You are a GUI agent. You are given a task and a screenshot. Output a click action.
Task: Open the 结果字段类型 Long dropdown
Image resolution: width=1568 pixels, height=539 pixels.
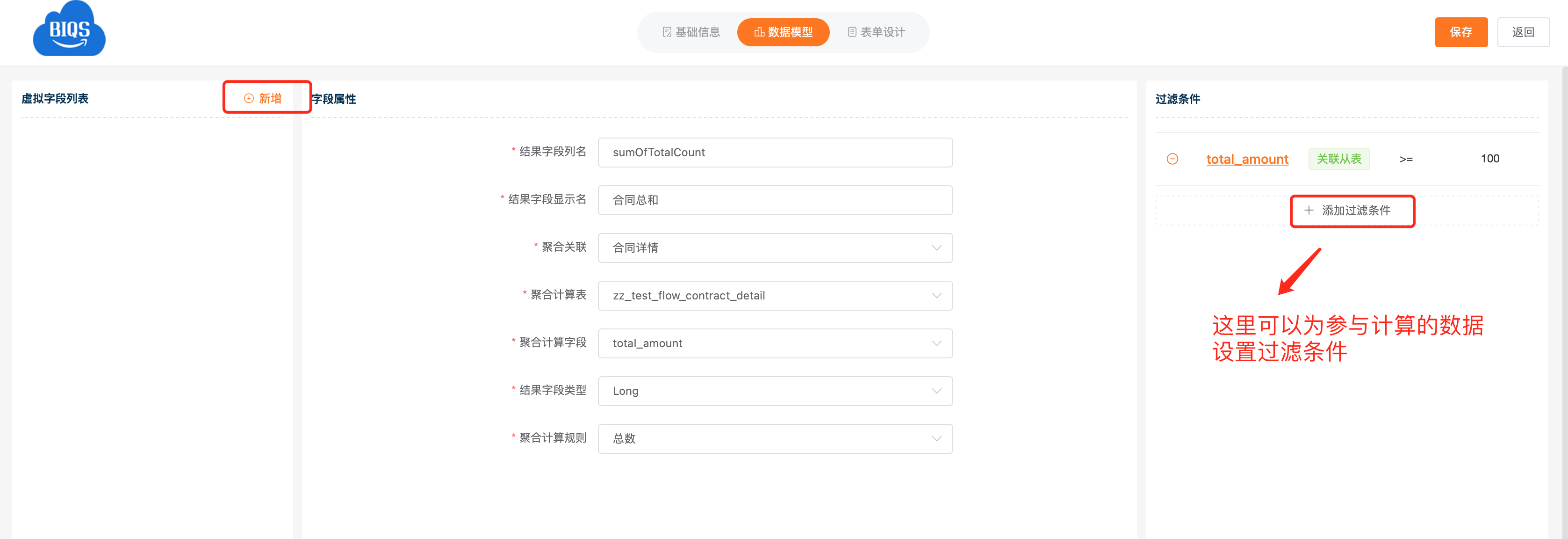[775, 391]
